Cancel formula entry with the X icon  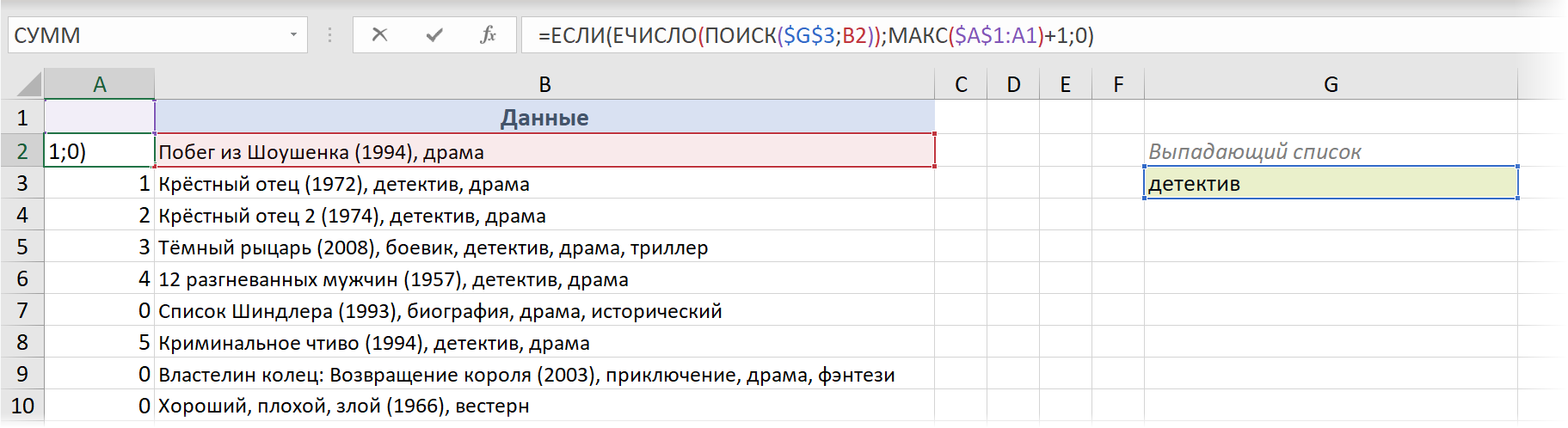[x=379, y=35]
